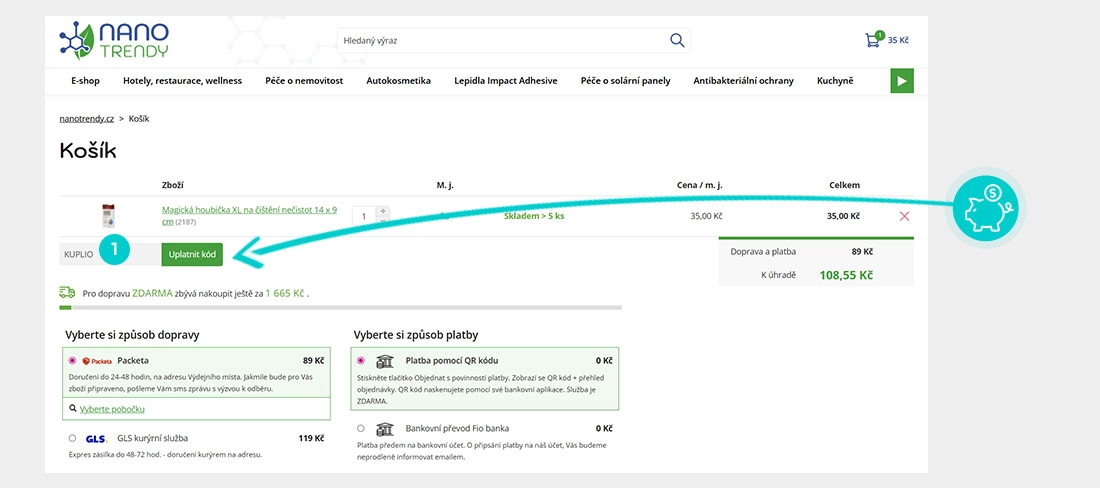The image size is (1100, 488).
Task: Open Péče o nemovitost category
Action: [304, 81]
